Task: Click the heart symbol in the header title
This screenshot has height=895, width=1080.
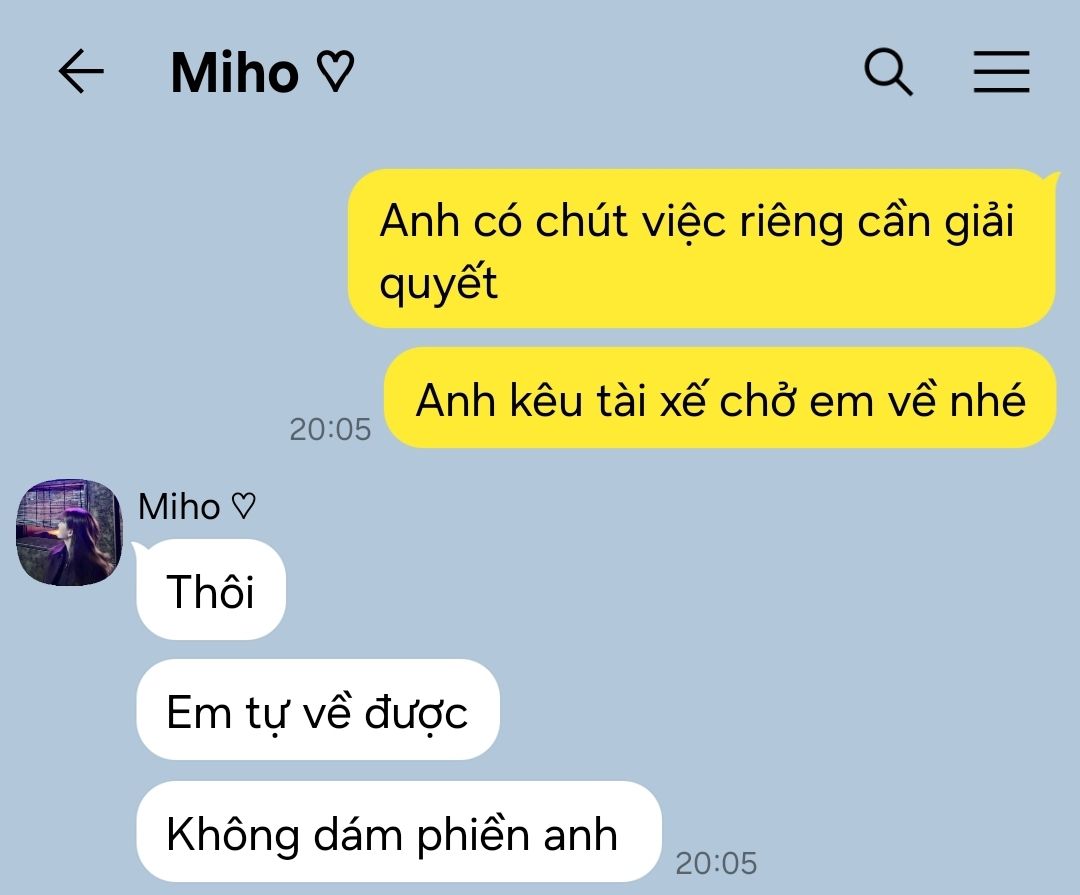Action: 335,72
